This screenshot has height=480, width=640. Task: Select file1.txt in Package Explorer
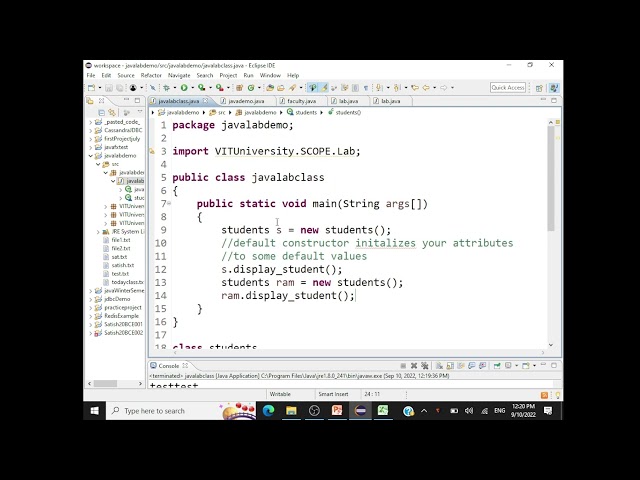coord(121,240)
